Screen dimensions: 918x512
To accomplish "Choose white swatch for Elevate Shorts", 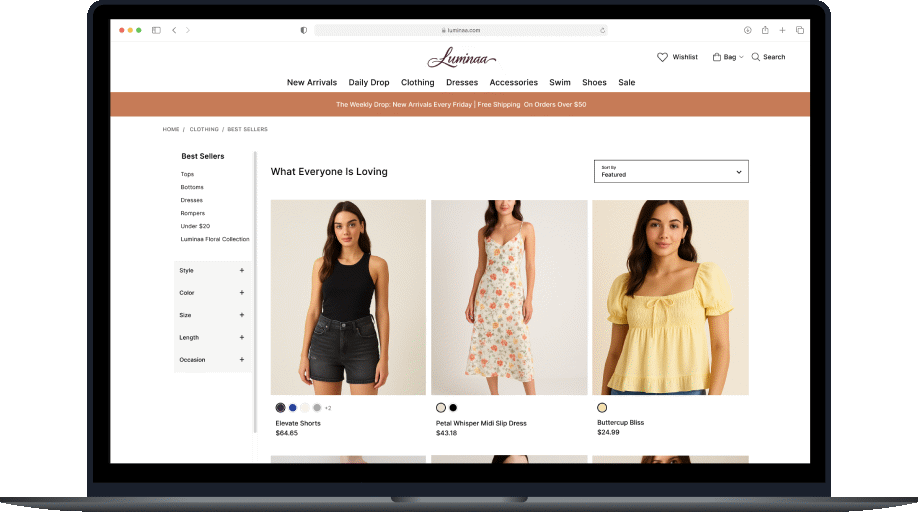I will coord(305,408).
